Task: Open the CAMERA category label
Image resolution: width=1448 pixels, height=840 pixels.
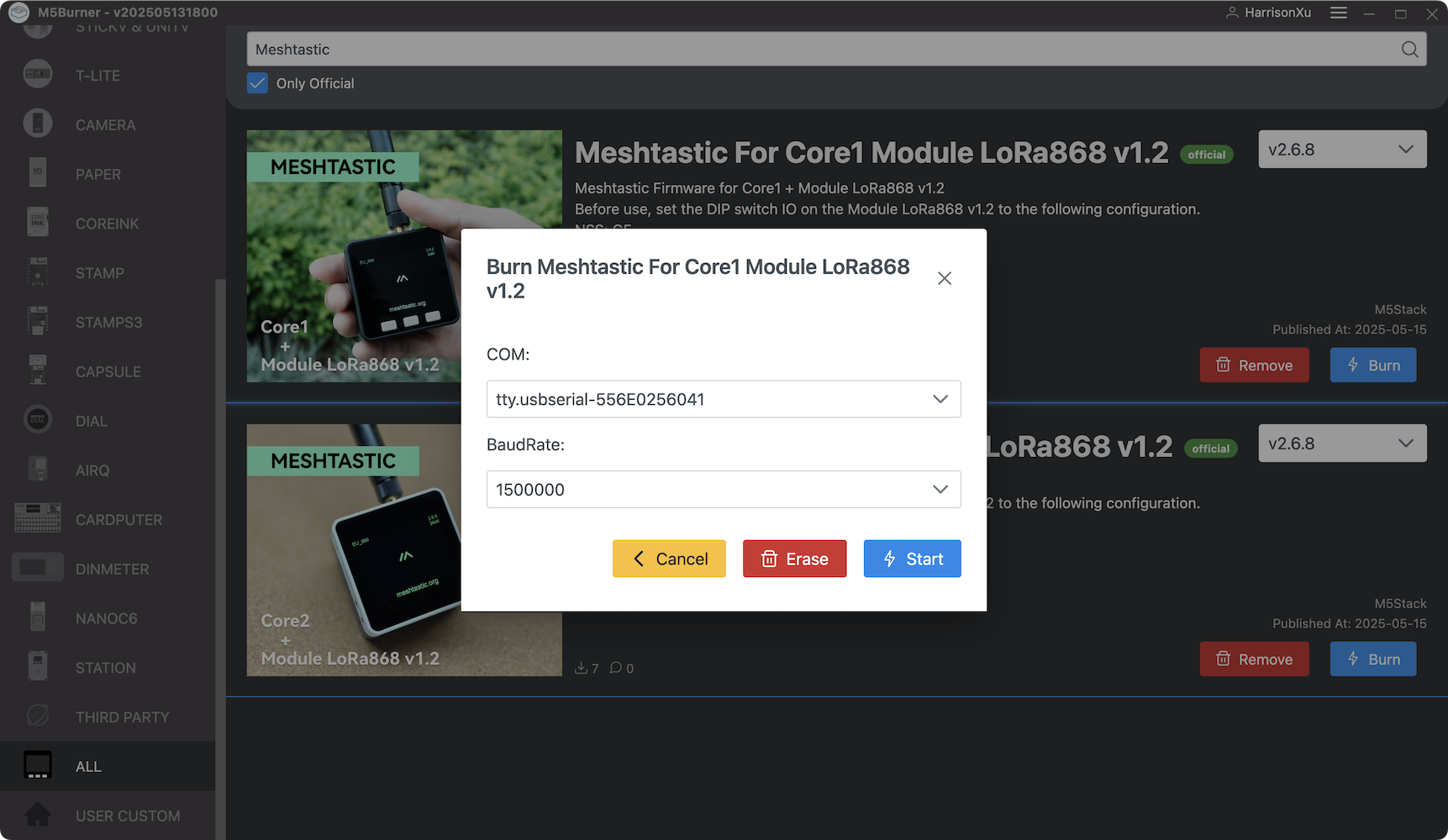Action: click(x=105, y=125)
